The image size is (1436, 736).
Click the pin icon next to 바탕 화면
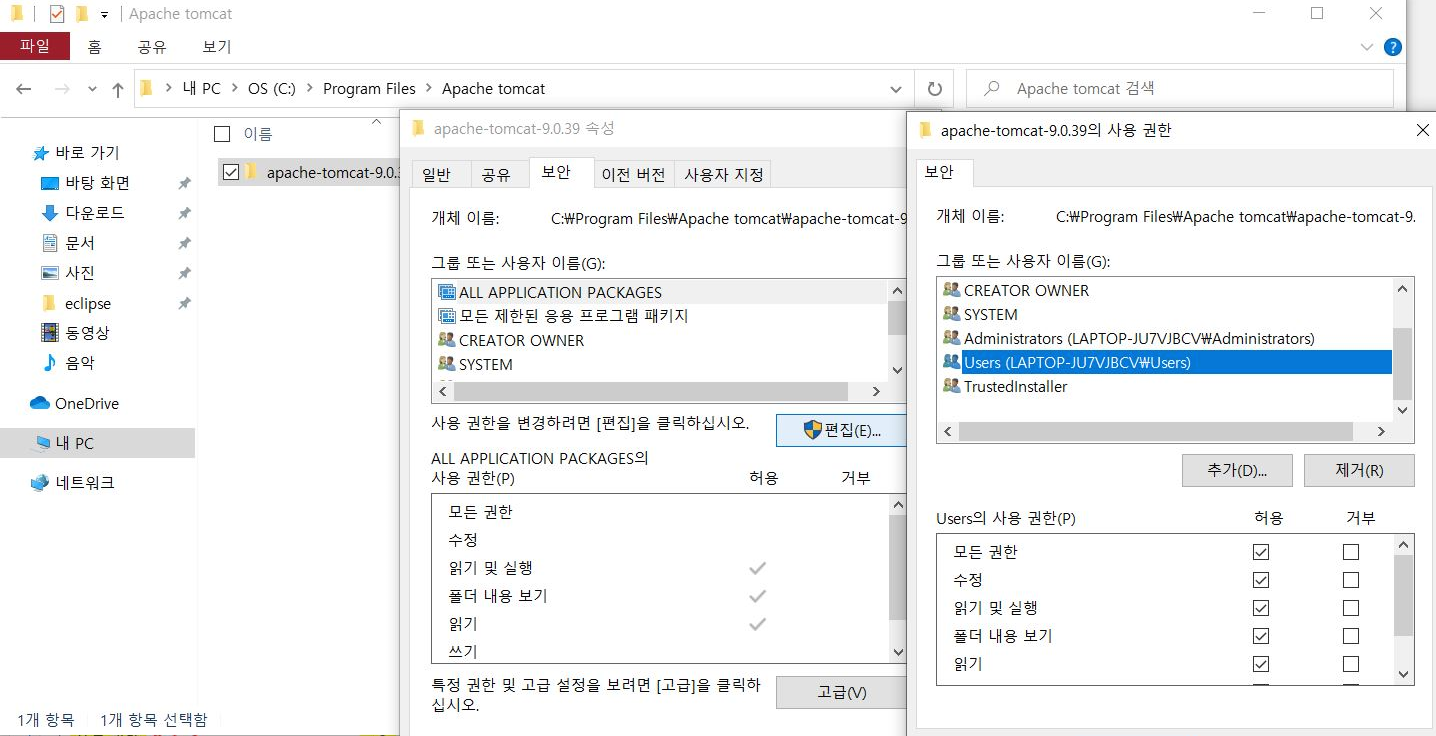point(184,184)
